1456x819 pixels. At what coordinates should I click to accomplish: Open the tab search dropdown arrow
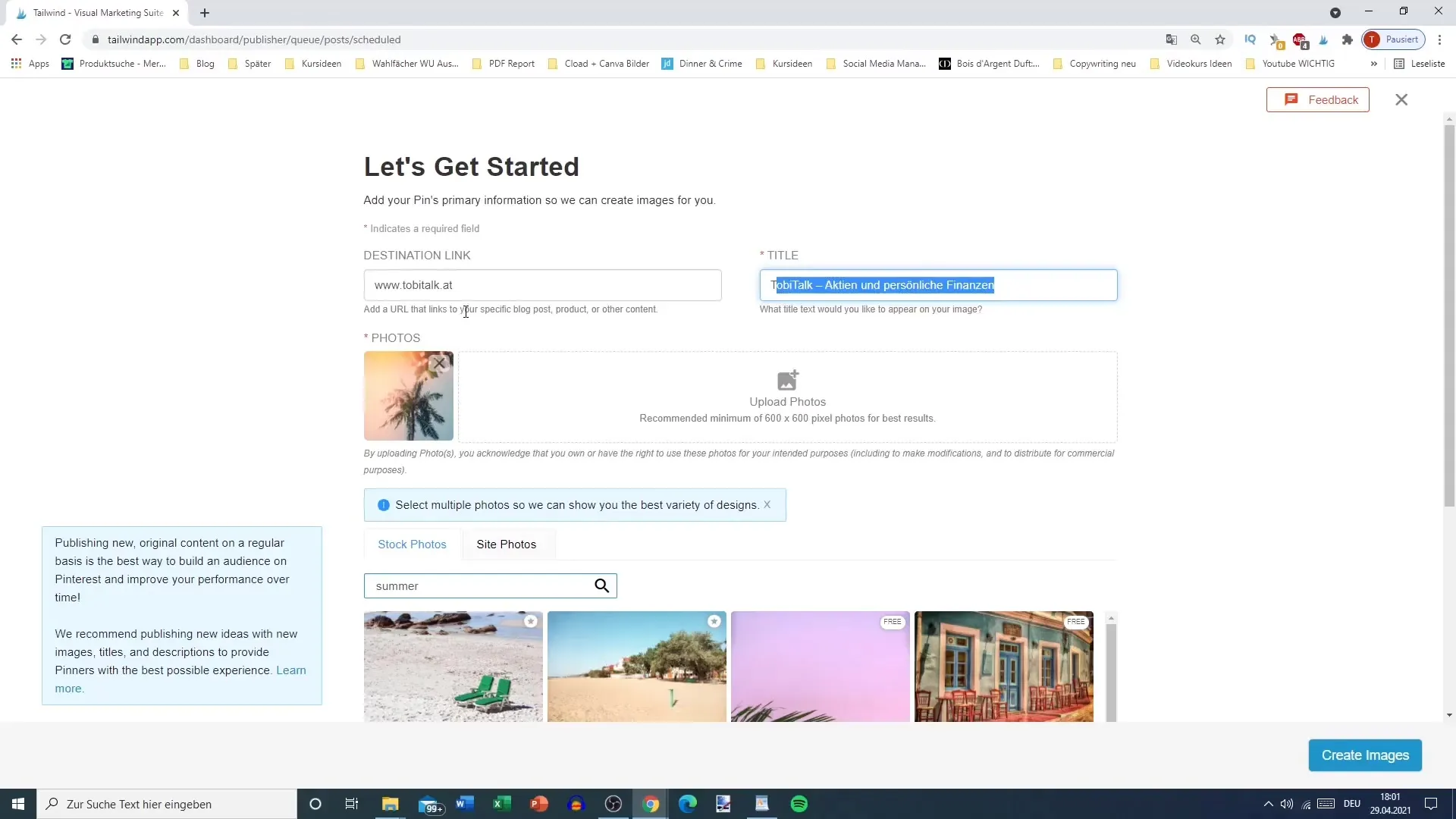click(x=1335, y=13)
